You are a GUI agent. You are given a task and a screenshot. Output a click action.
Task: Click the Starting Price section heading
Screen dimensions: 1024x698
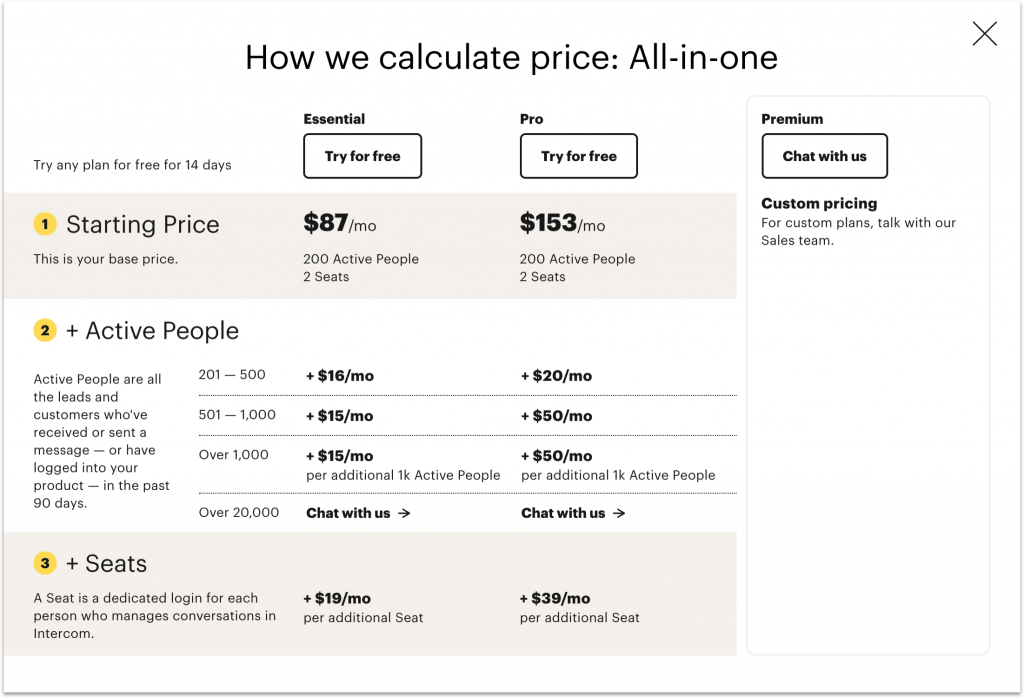143,224
